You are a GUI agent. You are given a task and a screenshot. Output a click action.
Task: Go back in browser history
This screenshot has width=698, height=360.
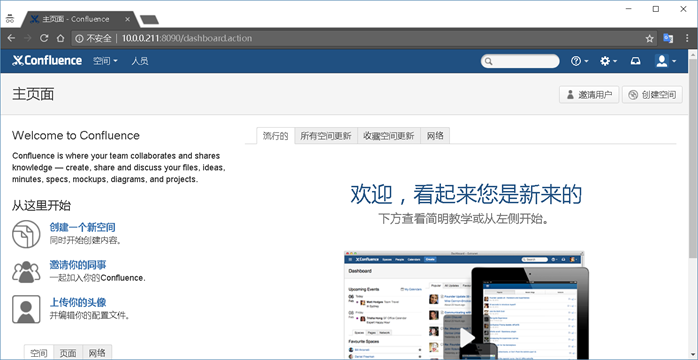pyautogui.click(x=11, y=38)
